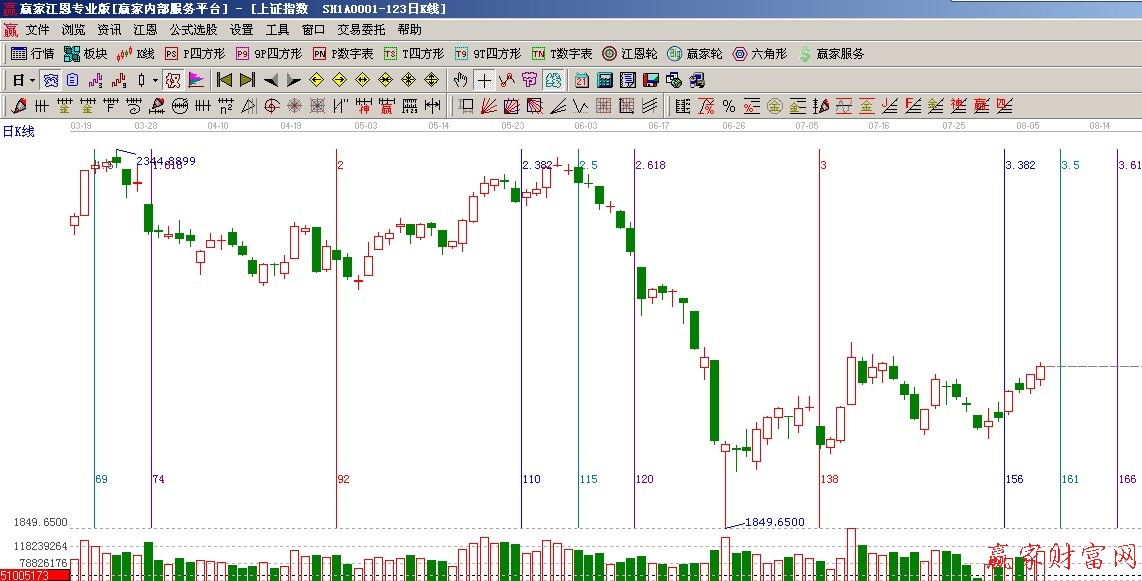
Task: Open the 江恩轮 Gann wheel
Action: [629, 54]
